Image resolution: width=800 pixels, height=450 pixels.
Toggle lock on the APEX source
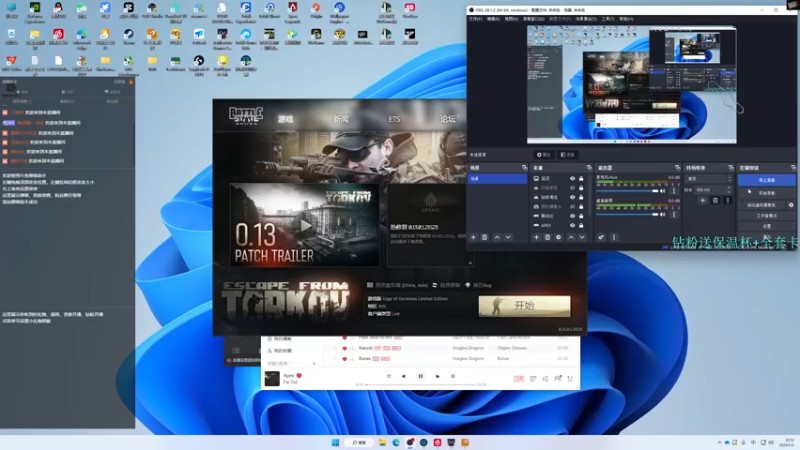[581, 226]
